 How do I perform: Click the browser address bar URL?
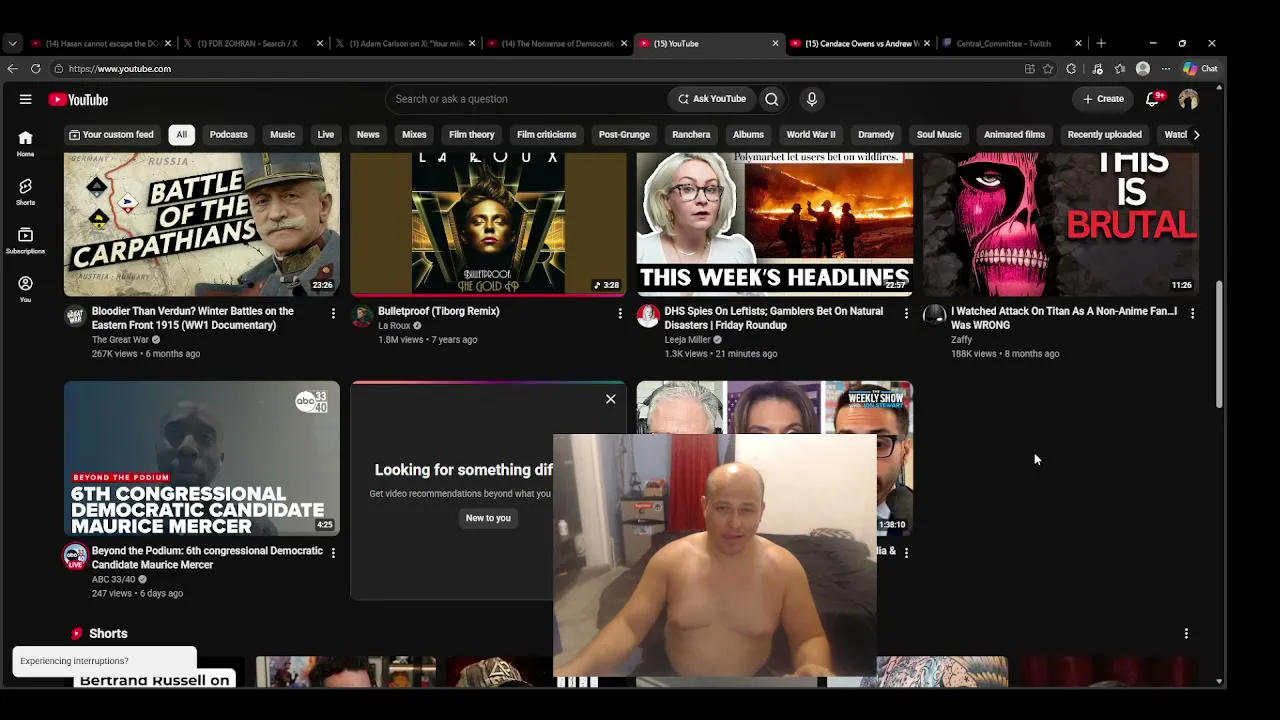click(x=120, y=69)
